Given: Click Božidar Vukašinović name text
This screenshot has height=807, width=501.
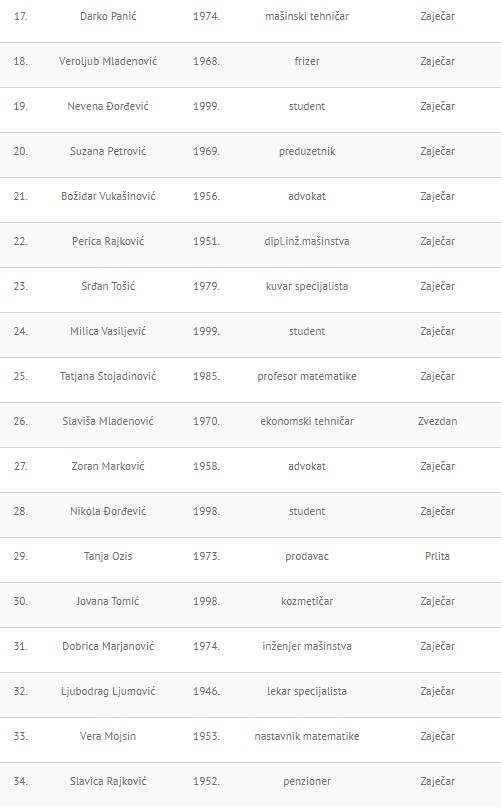Looking at the screenshot, I should (x=108, y=196).
